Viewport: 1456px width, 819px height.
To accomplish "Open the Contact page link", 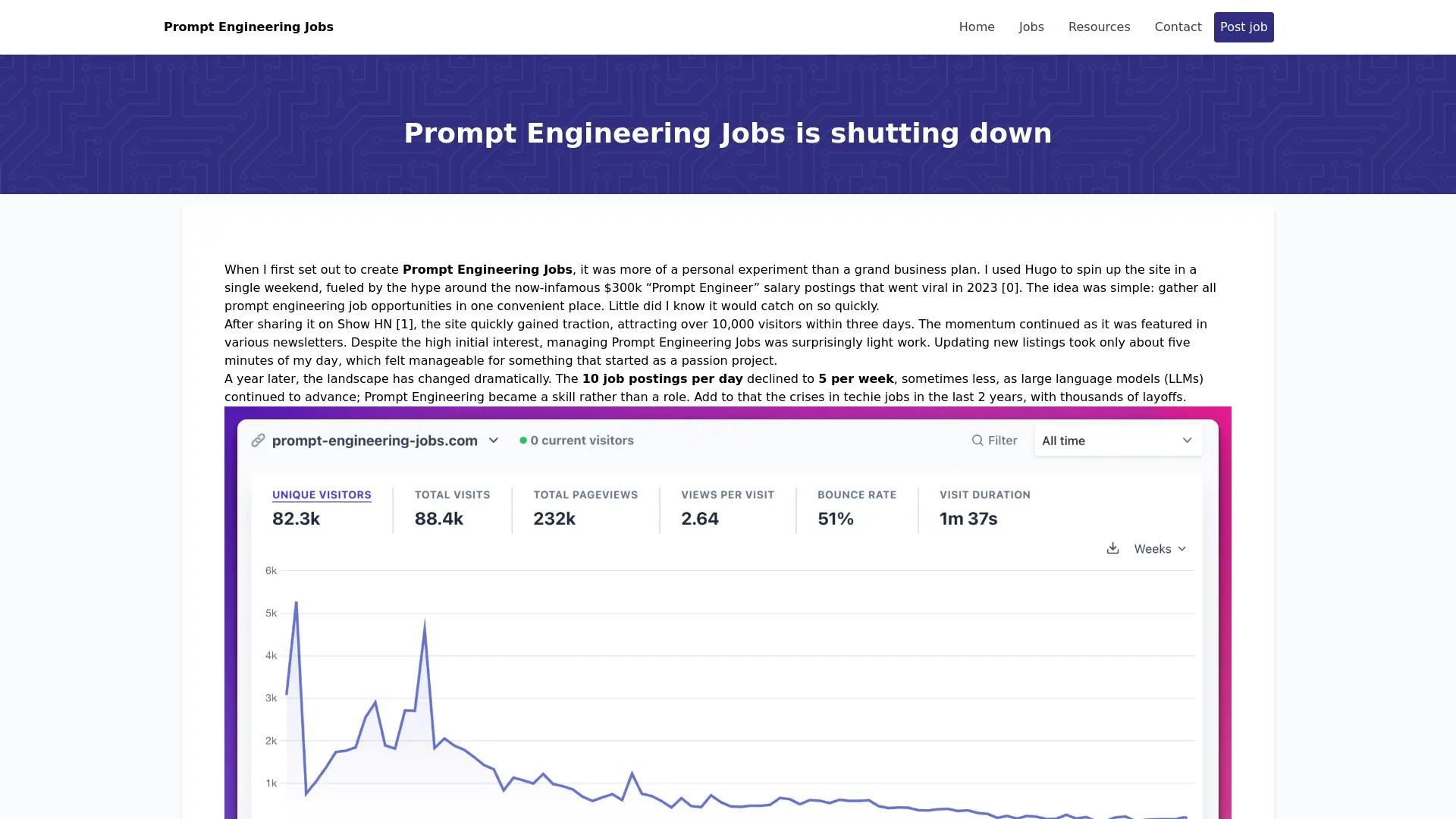I will tap(1178, 27).
